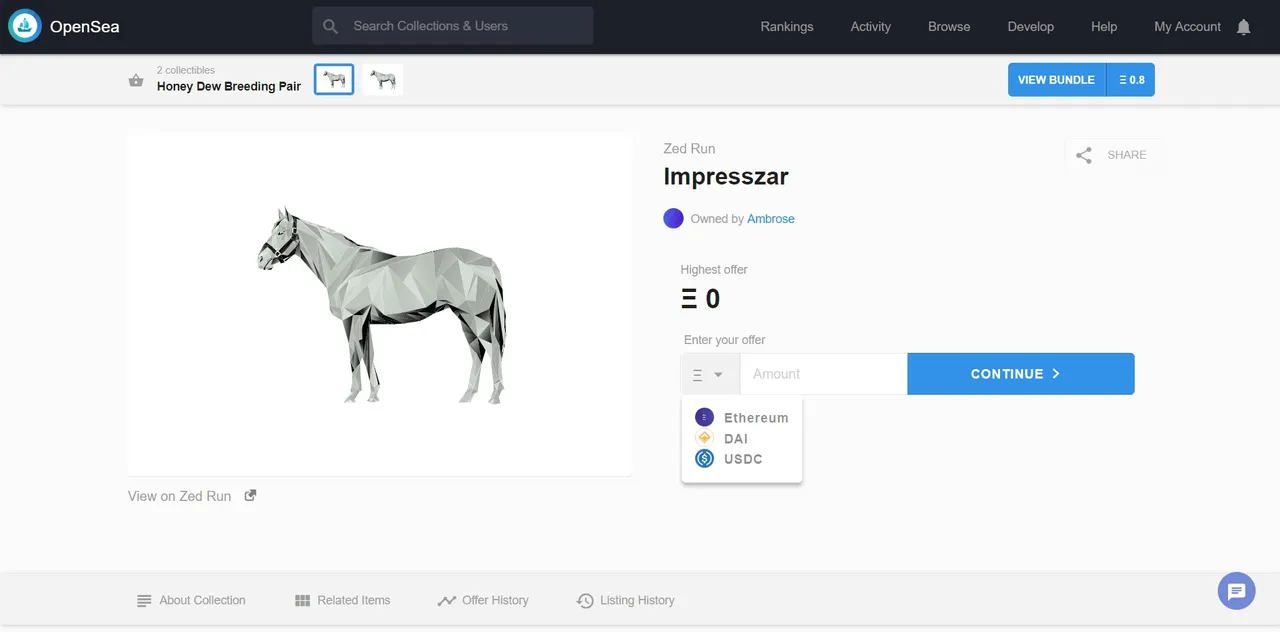Viewport: 1280px width, 632px height.
Task: Click the Impresszar title text
Action: point(726,177)
